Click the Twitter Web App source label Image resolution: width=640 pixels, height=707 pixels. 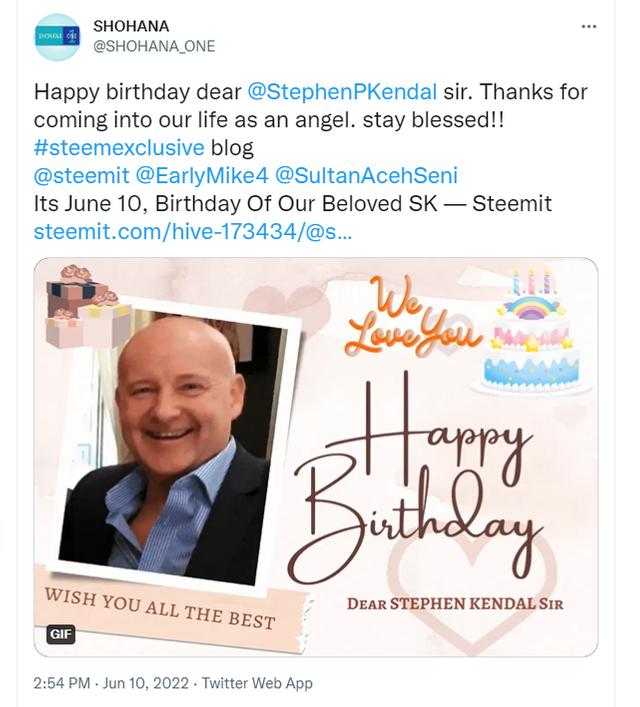click(x=257, y=683)
